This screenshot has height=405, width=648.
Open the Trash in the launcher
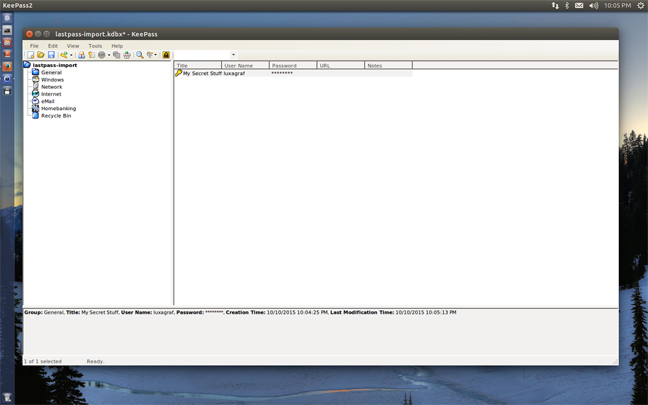point(7,398)
